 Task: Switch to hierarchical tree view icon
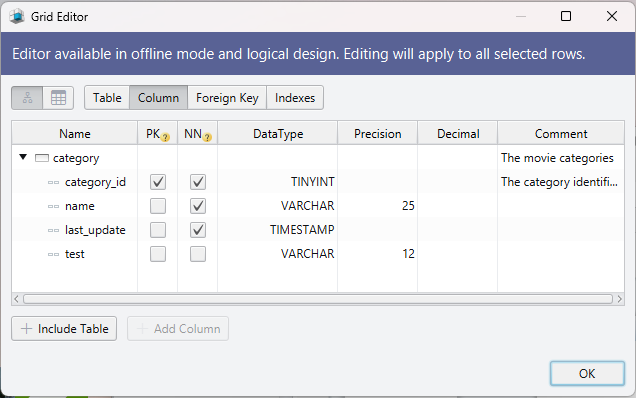click(x=27, y=98)
